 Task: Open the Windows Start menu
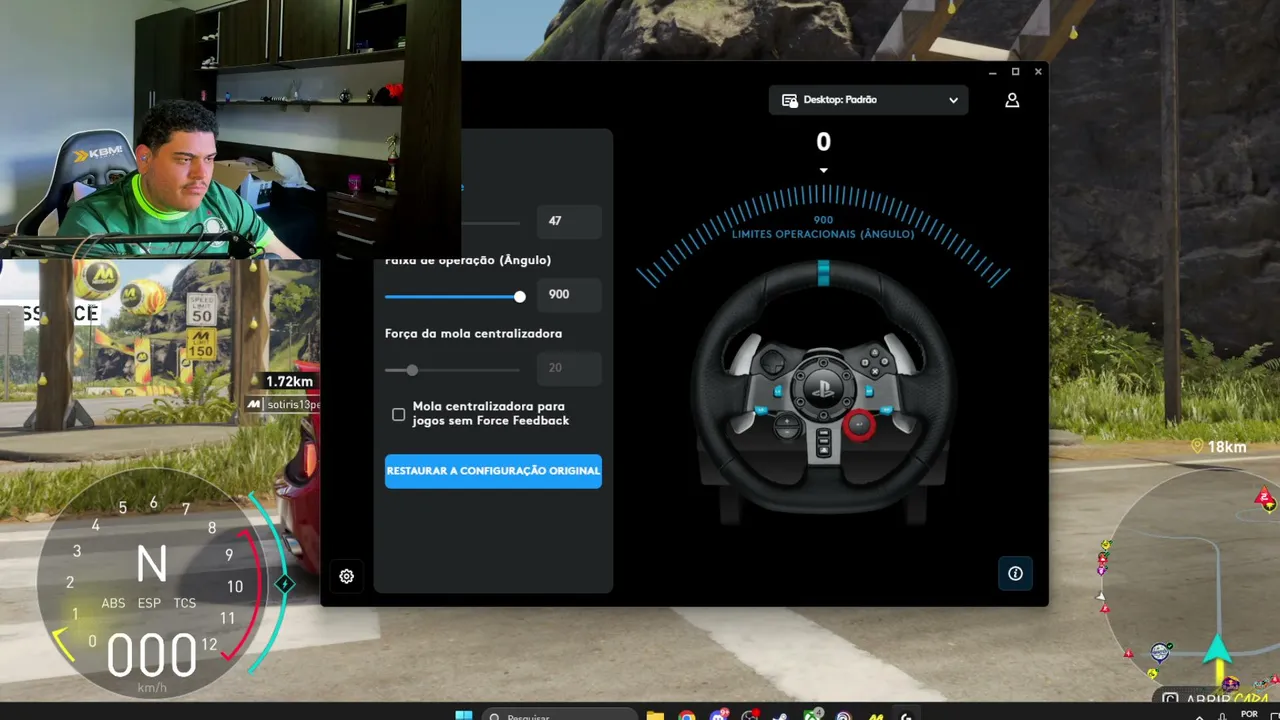tap(463, 715)
